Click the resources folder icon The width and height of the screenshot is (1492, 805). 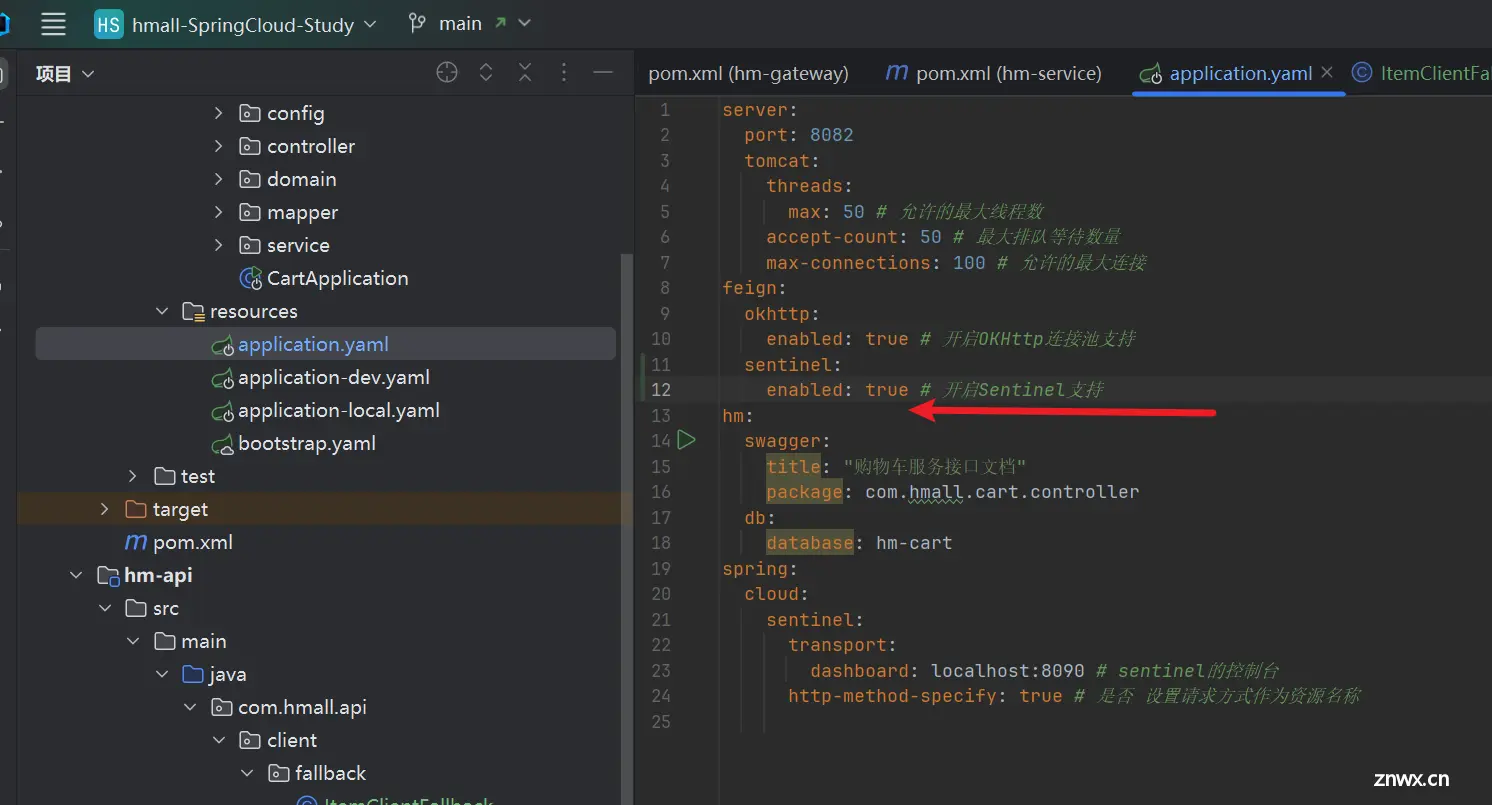193,311
